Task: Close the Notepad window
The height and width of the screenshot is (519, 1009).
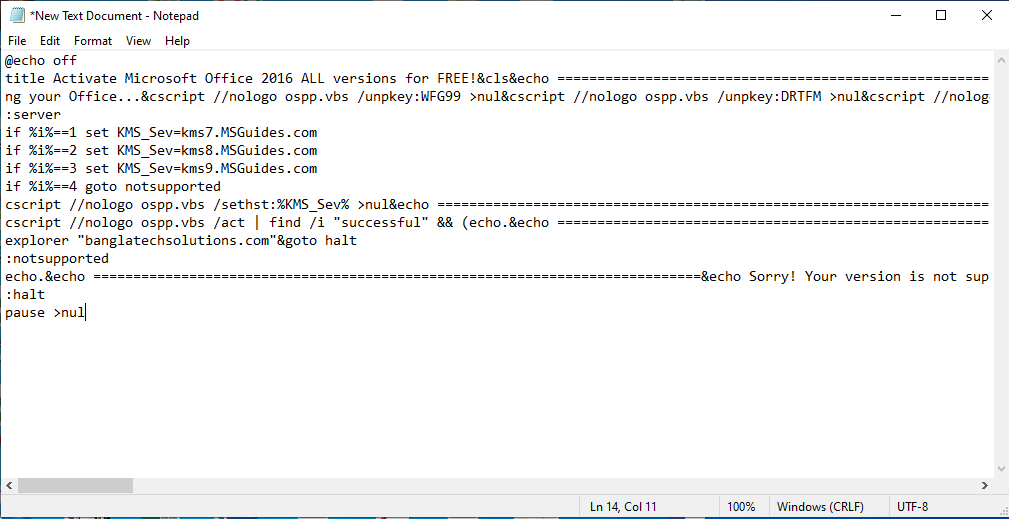Action: pos(986,15)
